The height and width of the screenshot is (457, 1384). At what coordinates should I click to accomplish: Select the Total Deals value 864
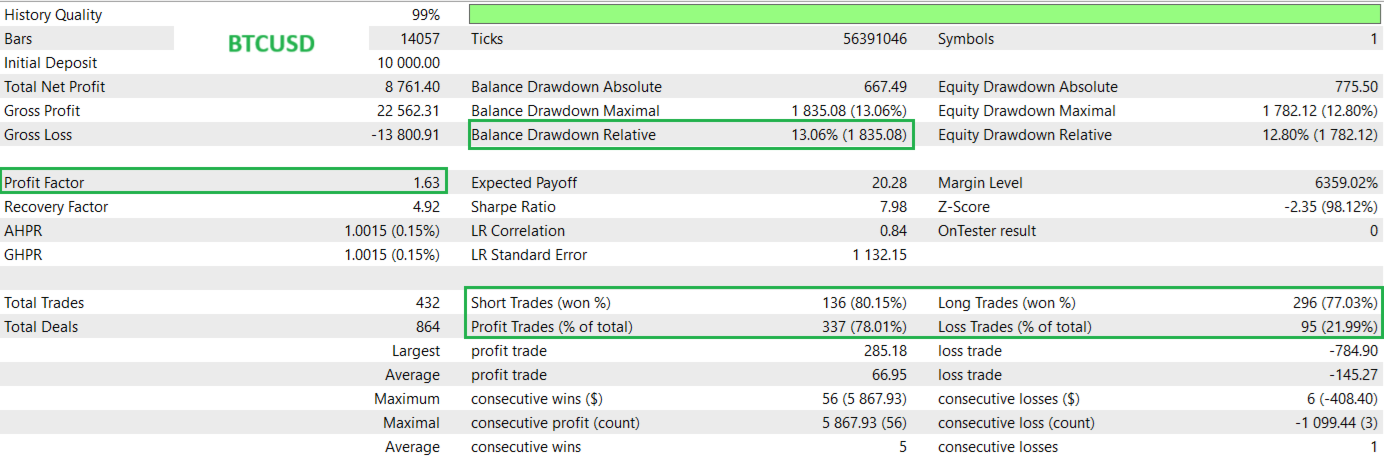coord(427,327)
